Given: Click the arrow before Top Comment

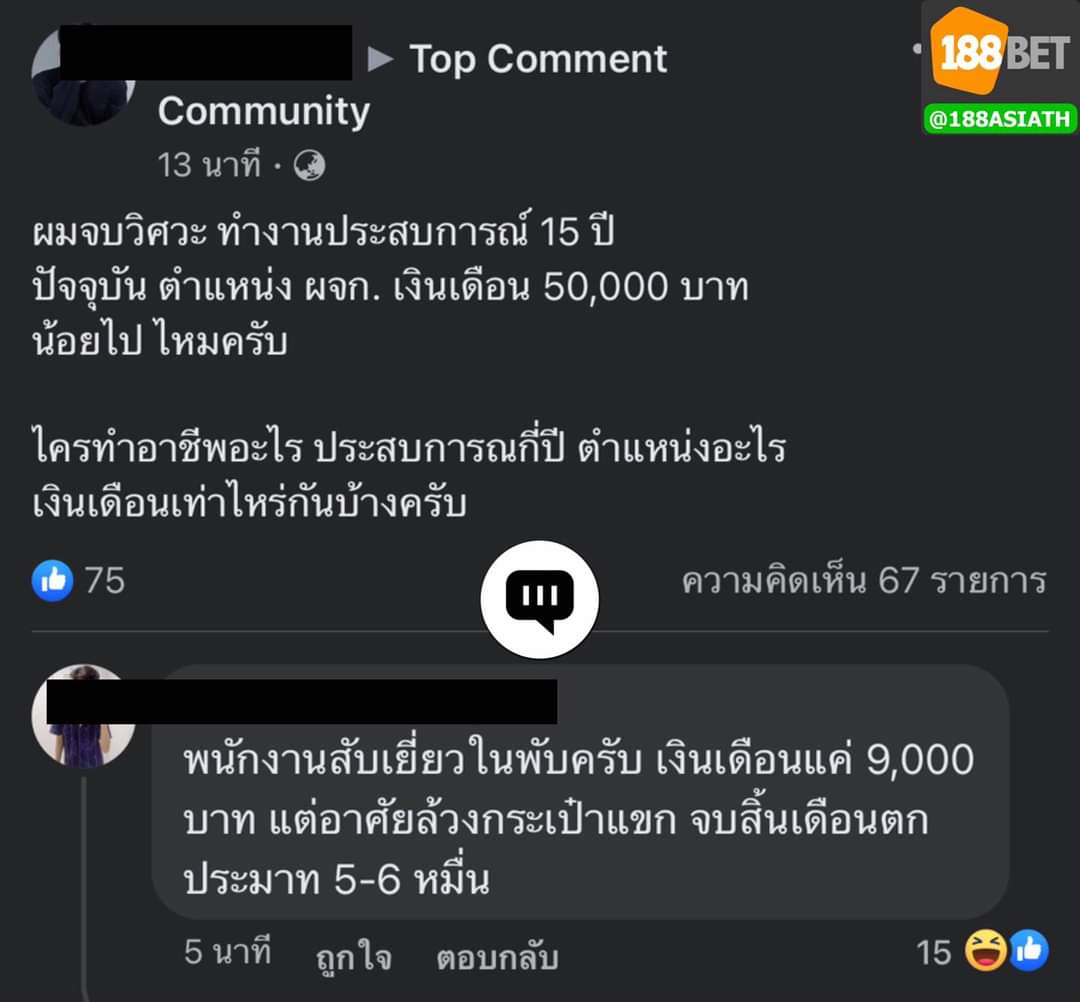Looking at the screenshot, I should [x=380, y=59].
